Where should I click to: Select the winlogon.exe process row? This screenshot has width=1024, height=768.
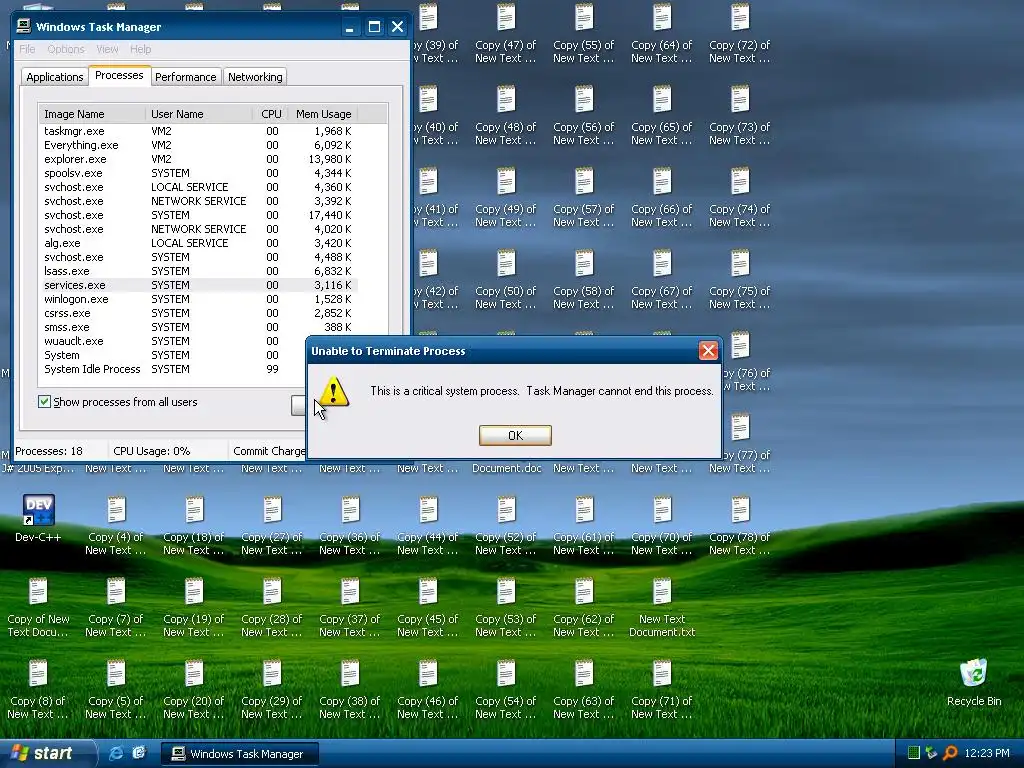pos(198,299)
